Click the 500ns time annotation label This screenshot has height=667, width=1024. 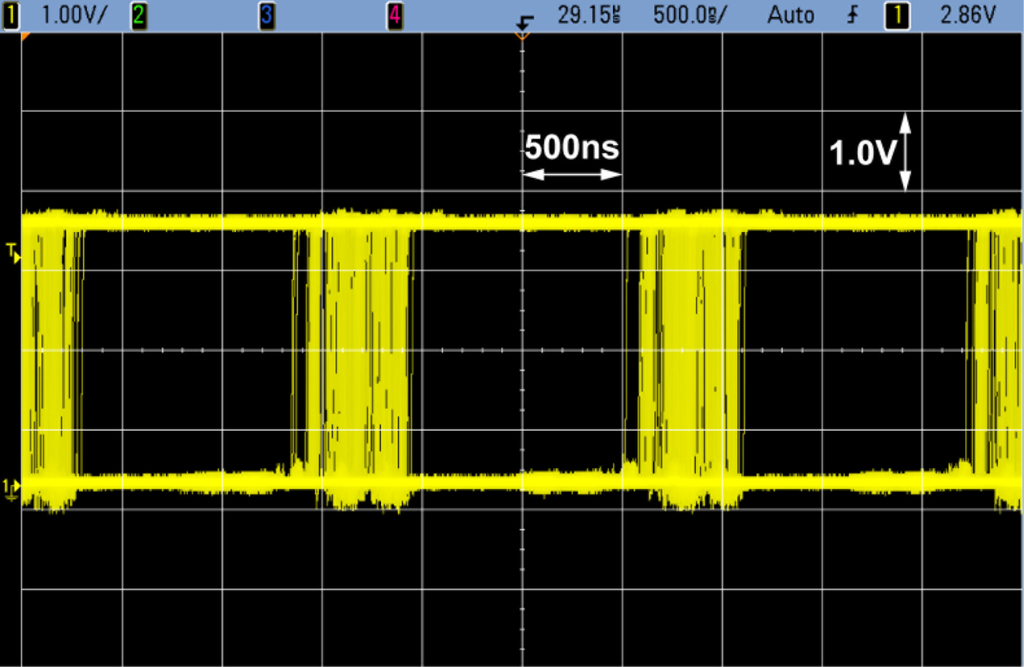tap(572, 148)
